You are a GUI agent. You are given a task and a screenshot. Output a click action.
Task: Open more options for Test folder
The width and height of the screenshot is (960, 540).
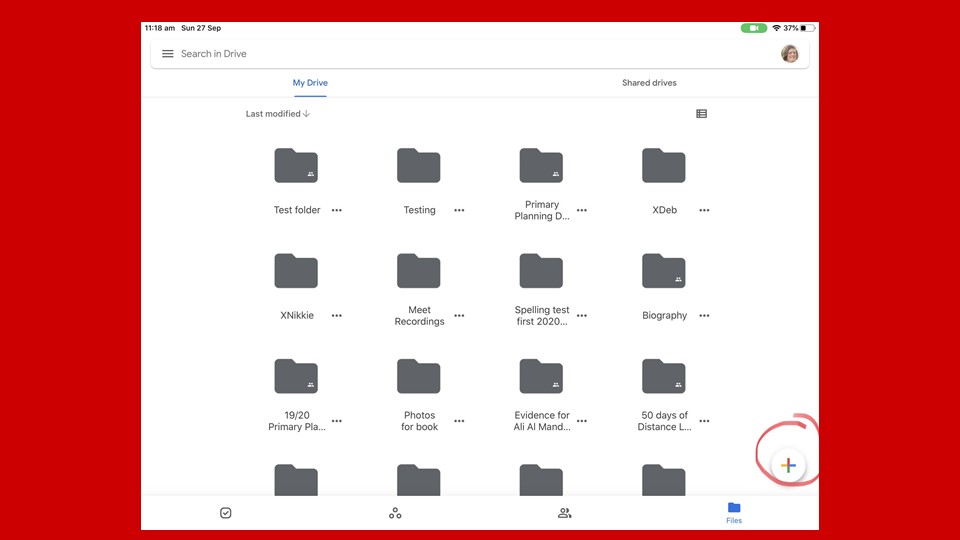[337, 210]
